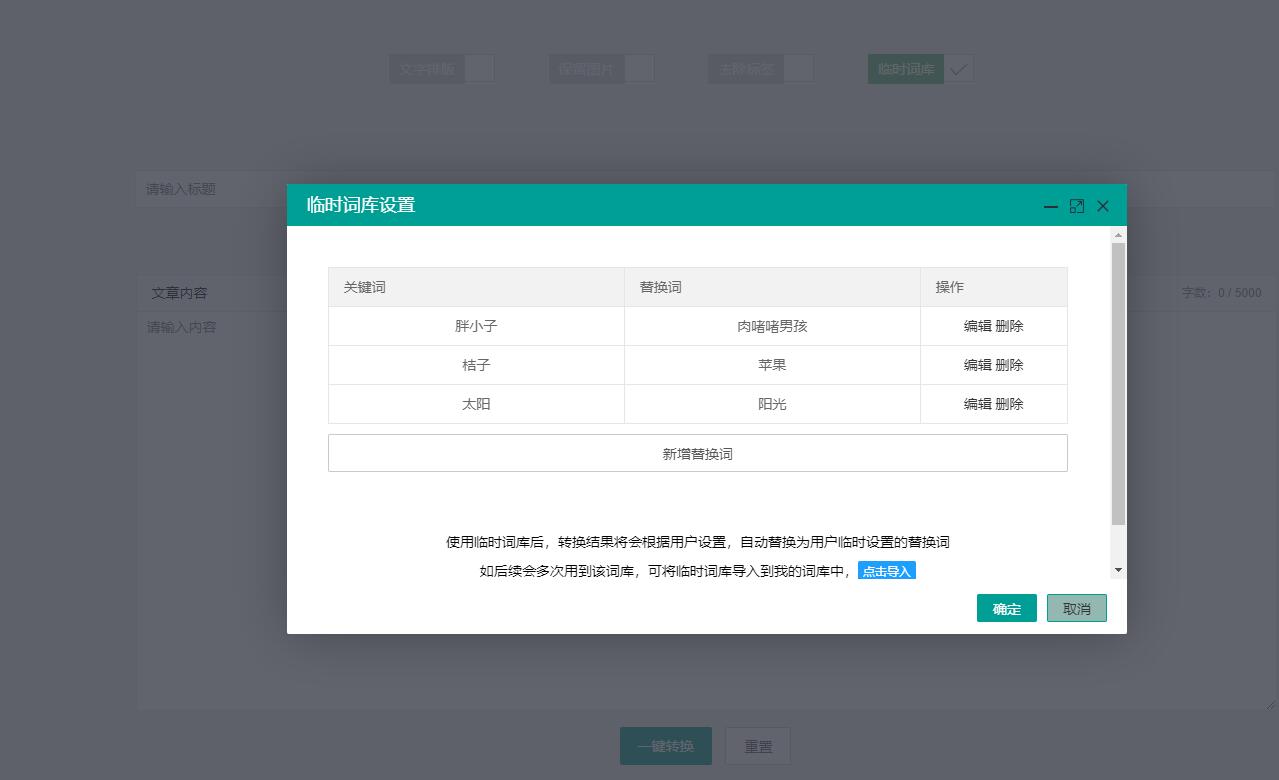Delete the 桔子 replacement row
This screenshot has height=780, width=1279.
click(1010, 365)
